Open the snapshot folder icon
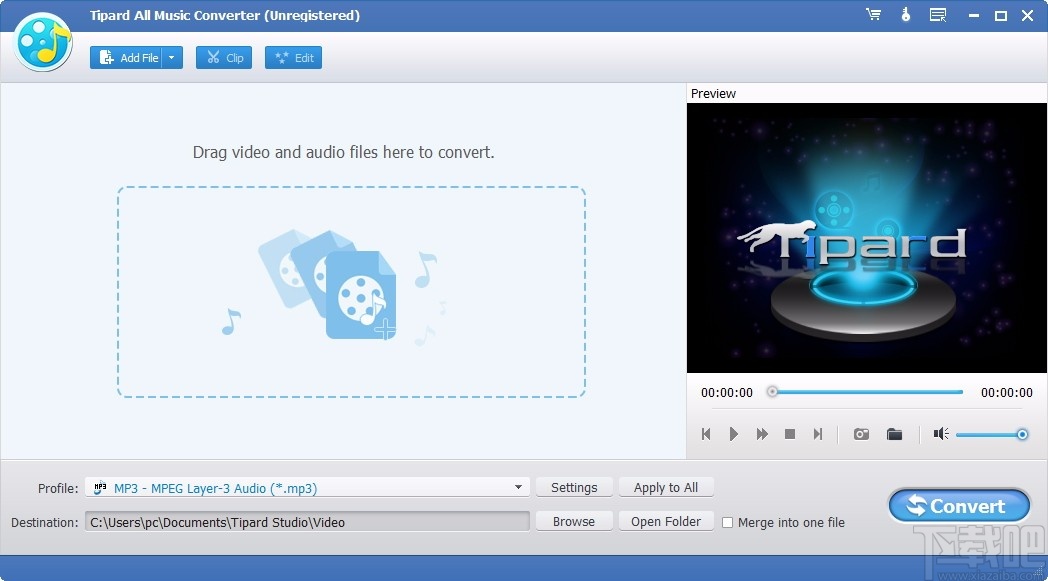 (894, 434)
